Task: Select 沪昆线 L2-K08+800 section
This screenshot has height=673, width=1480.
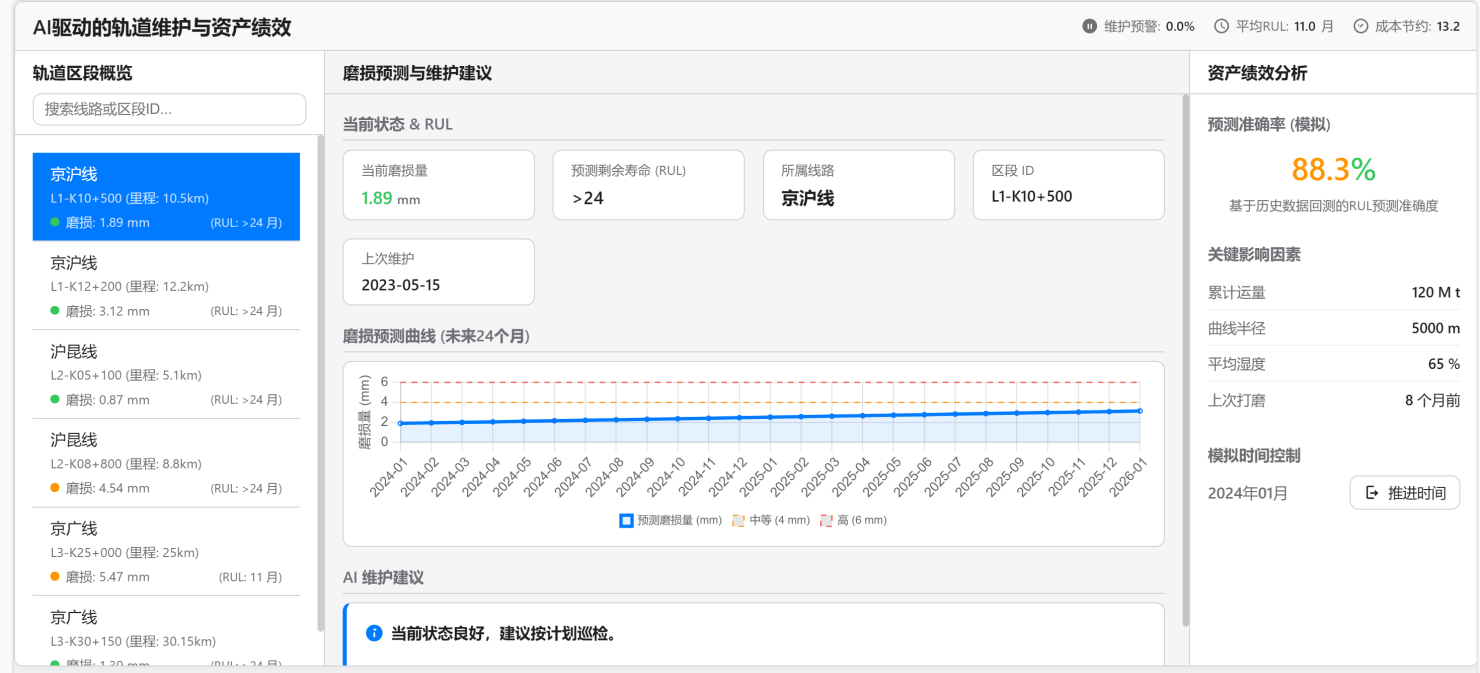Action: [166, 463]
